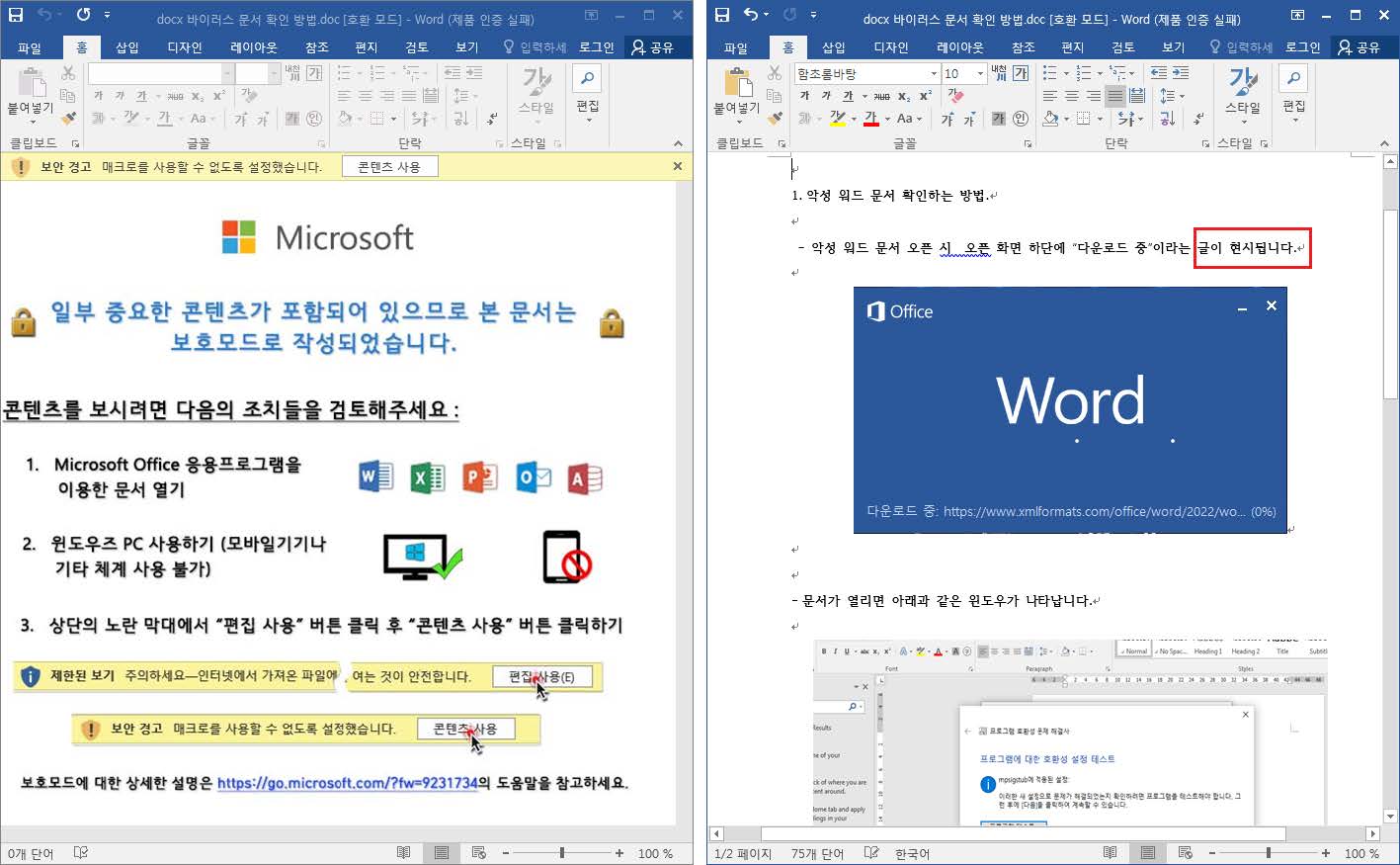Decrease indent in right Word window
Viewport: 1400px width, 865px height.
pyautogui.click(x=1160, y=73)
